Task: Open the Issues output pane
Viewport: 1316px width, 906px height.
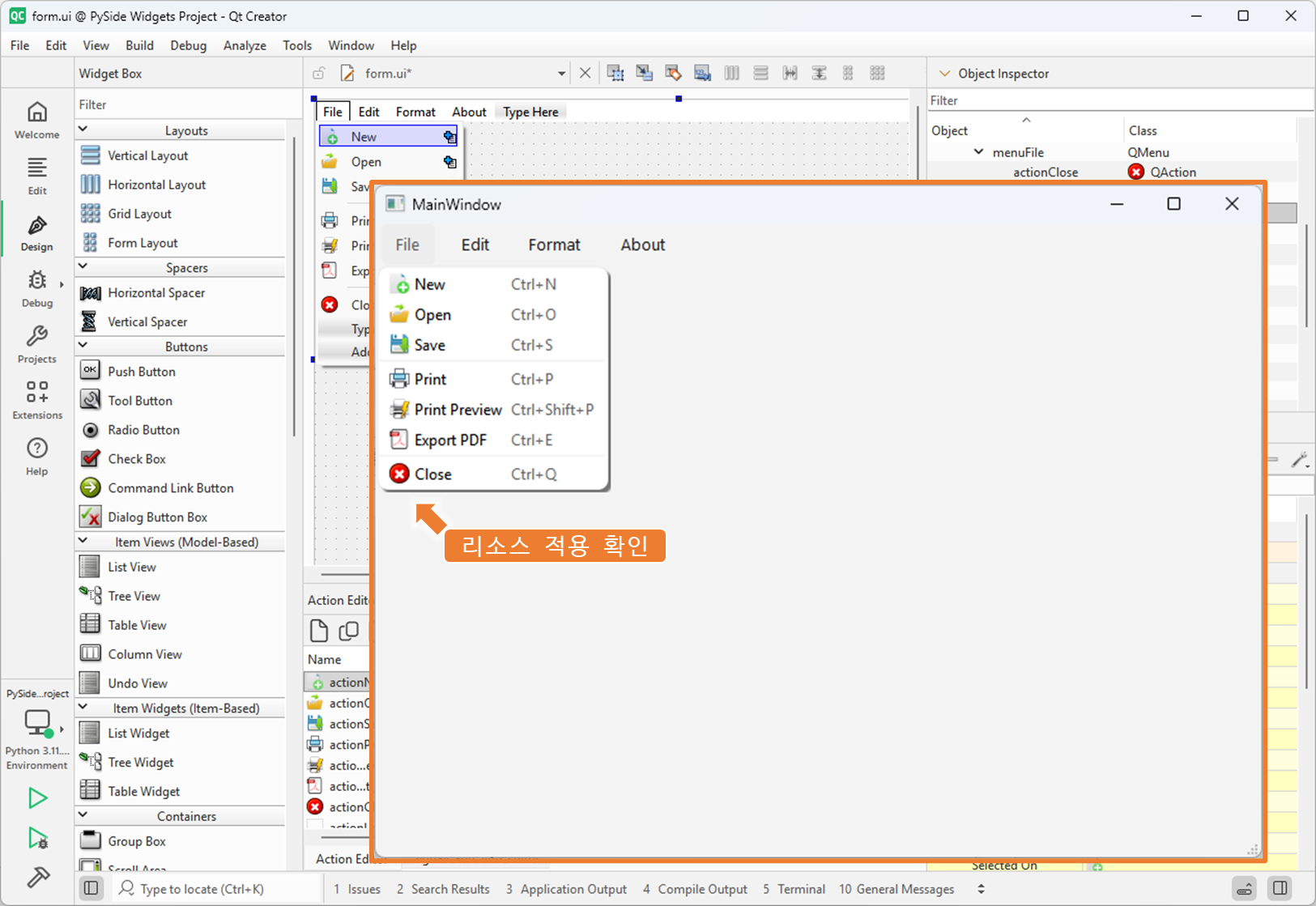Action: [357, 889]
